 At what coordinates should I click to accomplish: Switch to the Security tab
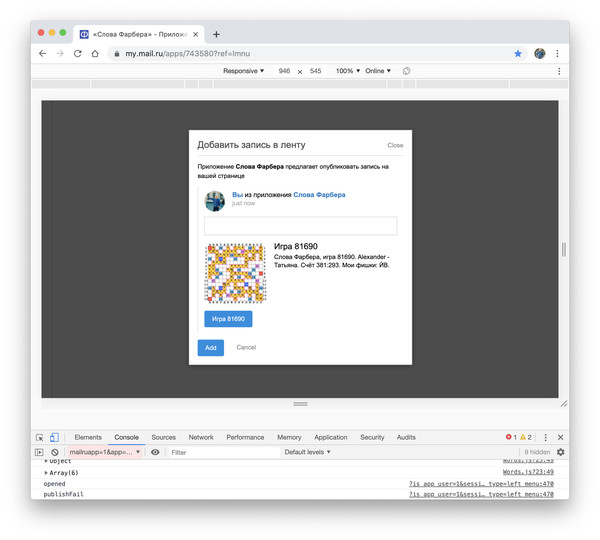click(x=372, y=437)
